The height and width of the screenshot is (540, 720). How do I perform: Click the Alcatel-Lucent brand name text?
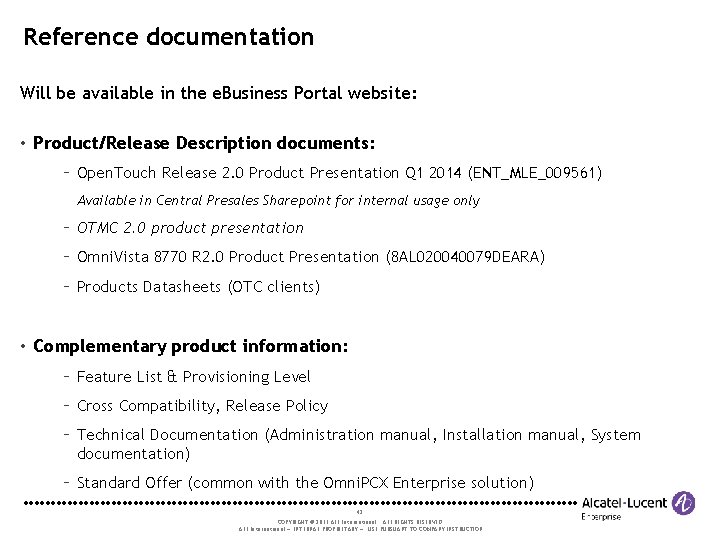point(625,503)
